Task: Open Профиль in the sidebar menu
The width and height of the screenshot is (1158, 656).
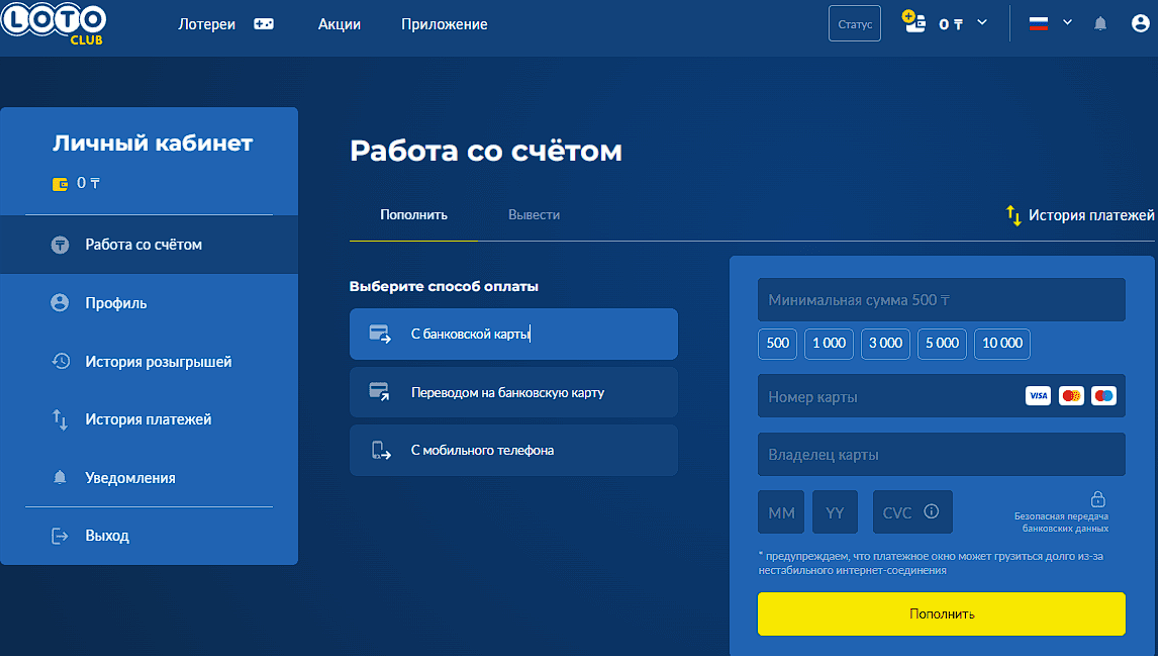Action: pyautogui.click(x=116, y=303)
